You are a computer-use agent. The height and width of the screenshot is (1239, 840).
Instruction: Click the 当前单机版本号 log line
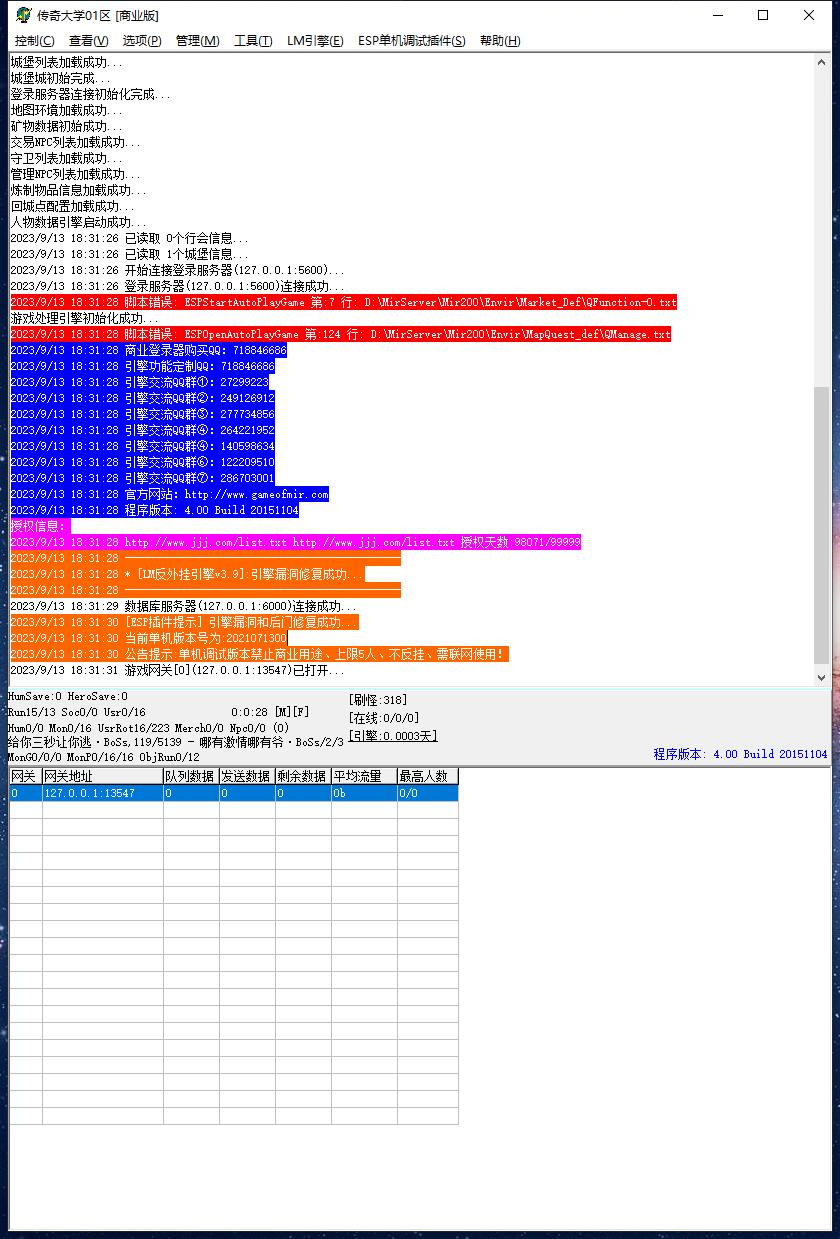point(149,638)
